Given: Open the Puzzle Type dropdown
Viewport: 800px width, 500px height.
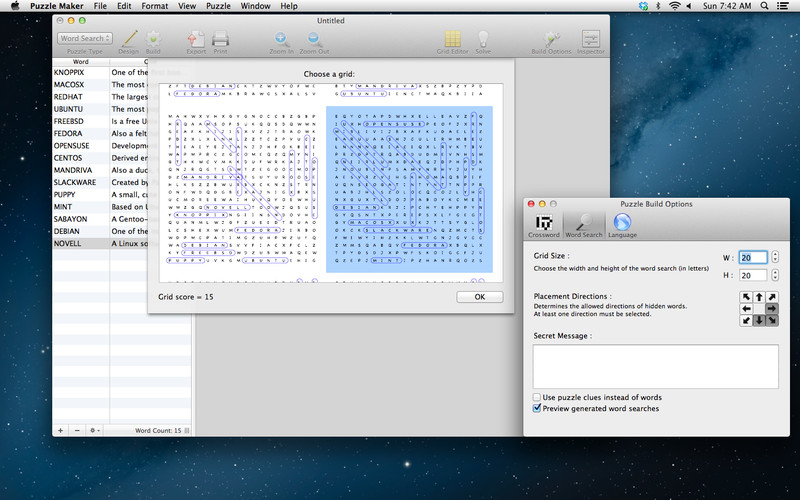Looking at the screenshot, I should tap(85, 38).
